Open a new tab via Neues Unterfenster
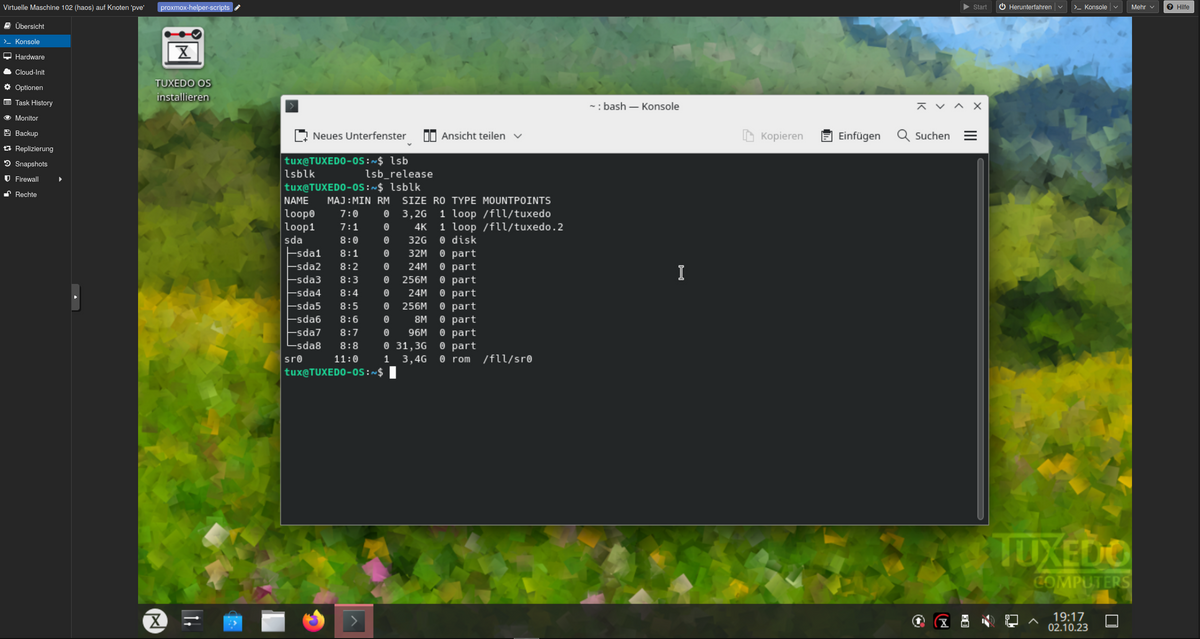Viewport: 1200px width, 639px height. coord(350,136)
